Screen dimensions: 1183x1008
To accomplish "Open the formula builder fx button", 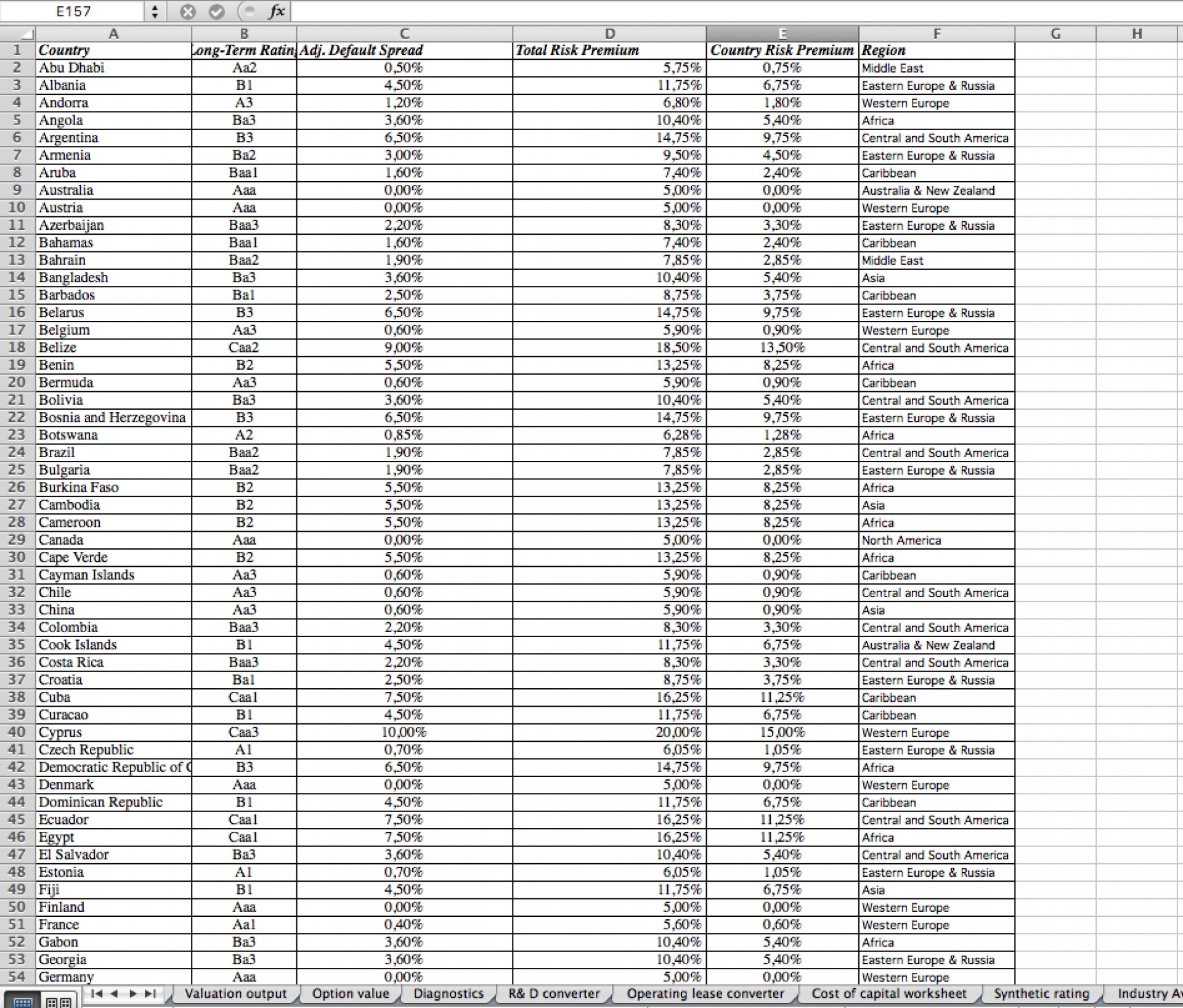I will pyautogui.click(x=277, y=11).
